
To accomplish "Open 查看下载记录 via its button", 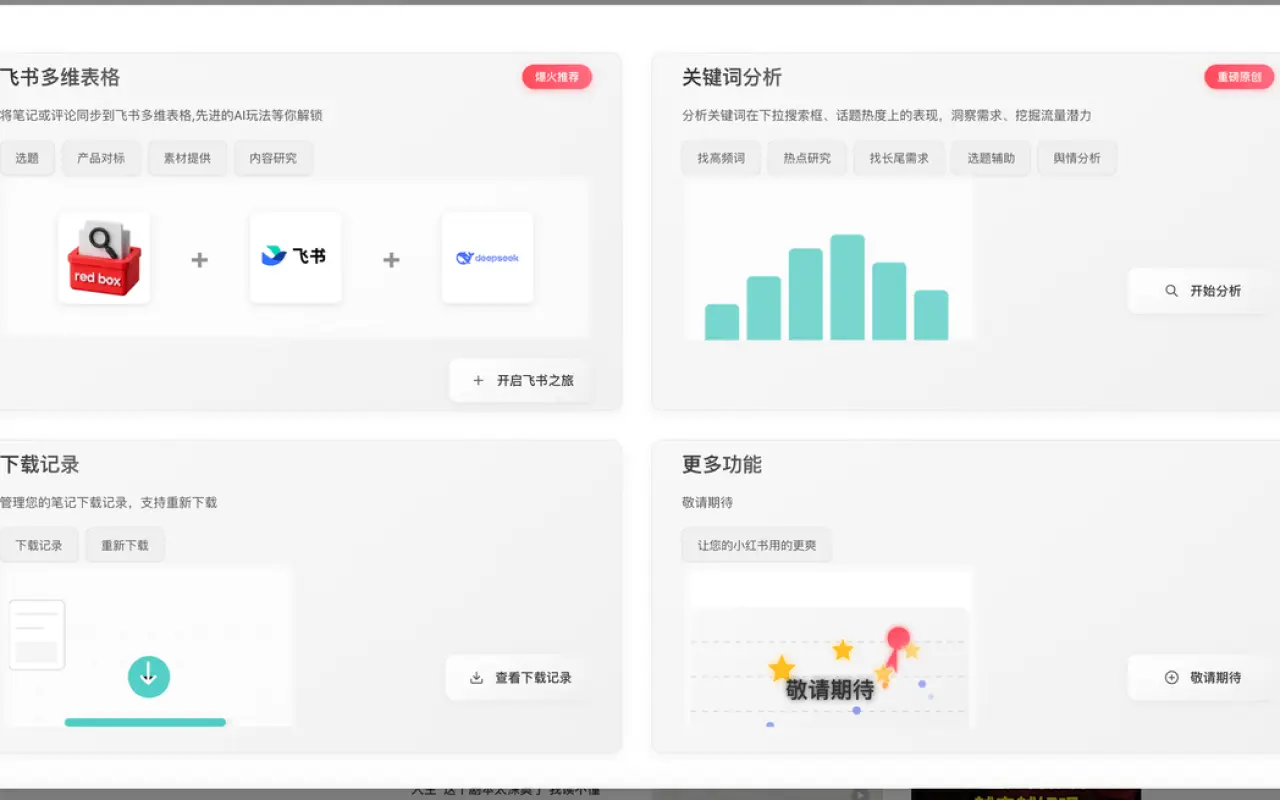I will [522, 677].
